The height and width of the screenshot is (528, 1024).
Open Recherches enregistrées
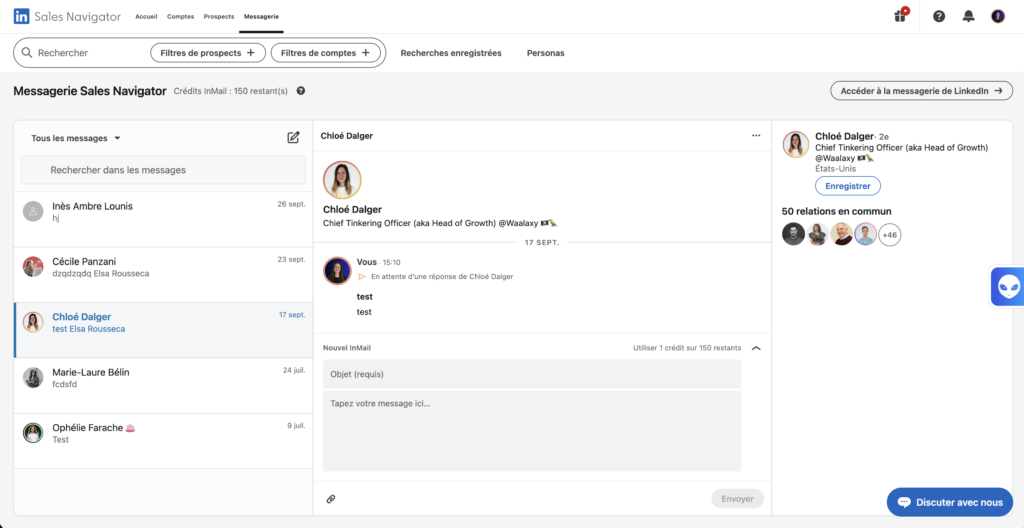click(x=451, y=53)
